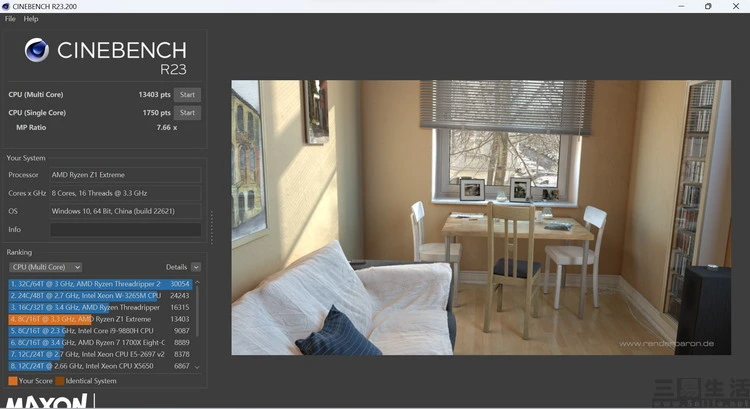This screenshot has width=750, height=409.
Task: Select ranking row Intel Xeon CPU E5-2697 v2
Action: pyautogui.click(x=100, y=354)
